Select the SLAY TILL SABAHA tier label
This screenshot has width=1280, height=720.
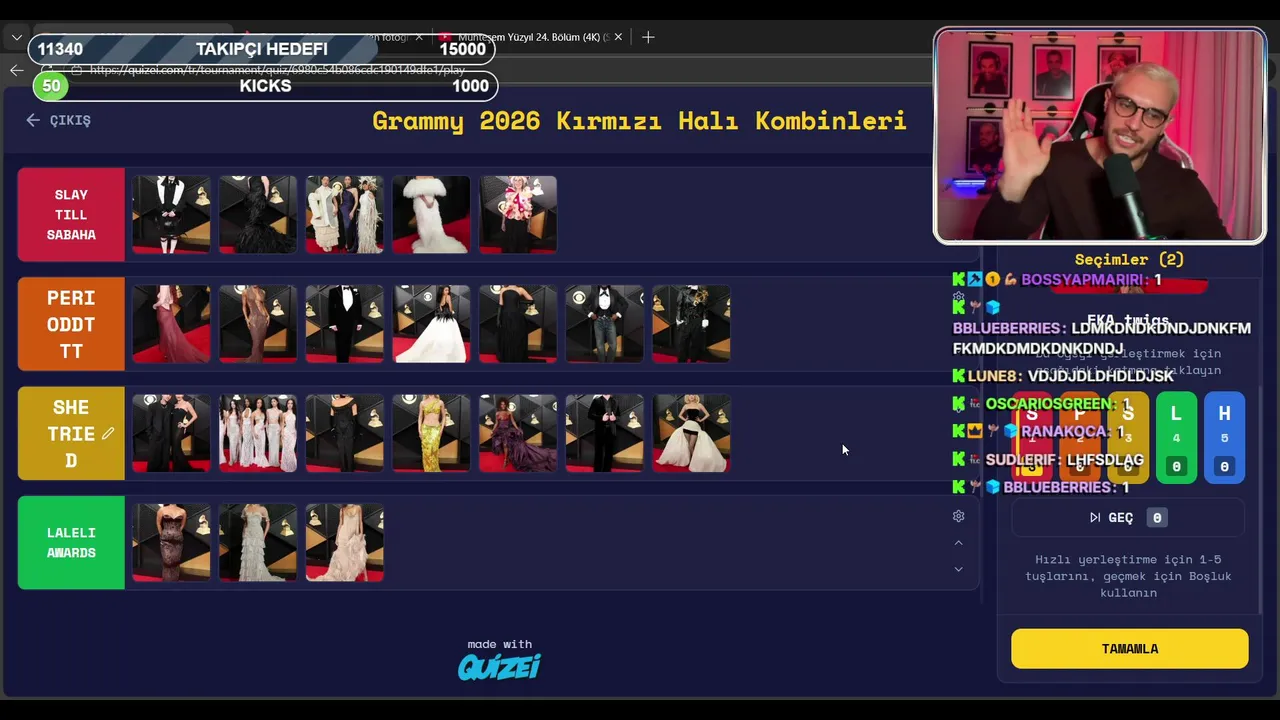[x=71, y=215]
